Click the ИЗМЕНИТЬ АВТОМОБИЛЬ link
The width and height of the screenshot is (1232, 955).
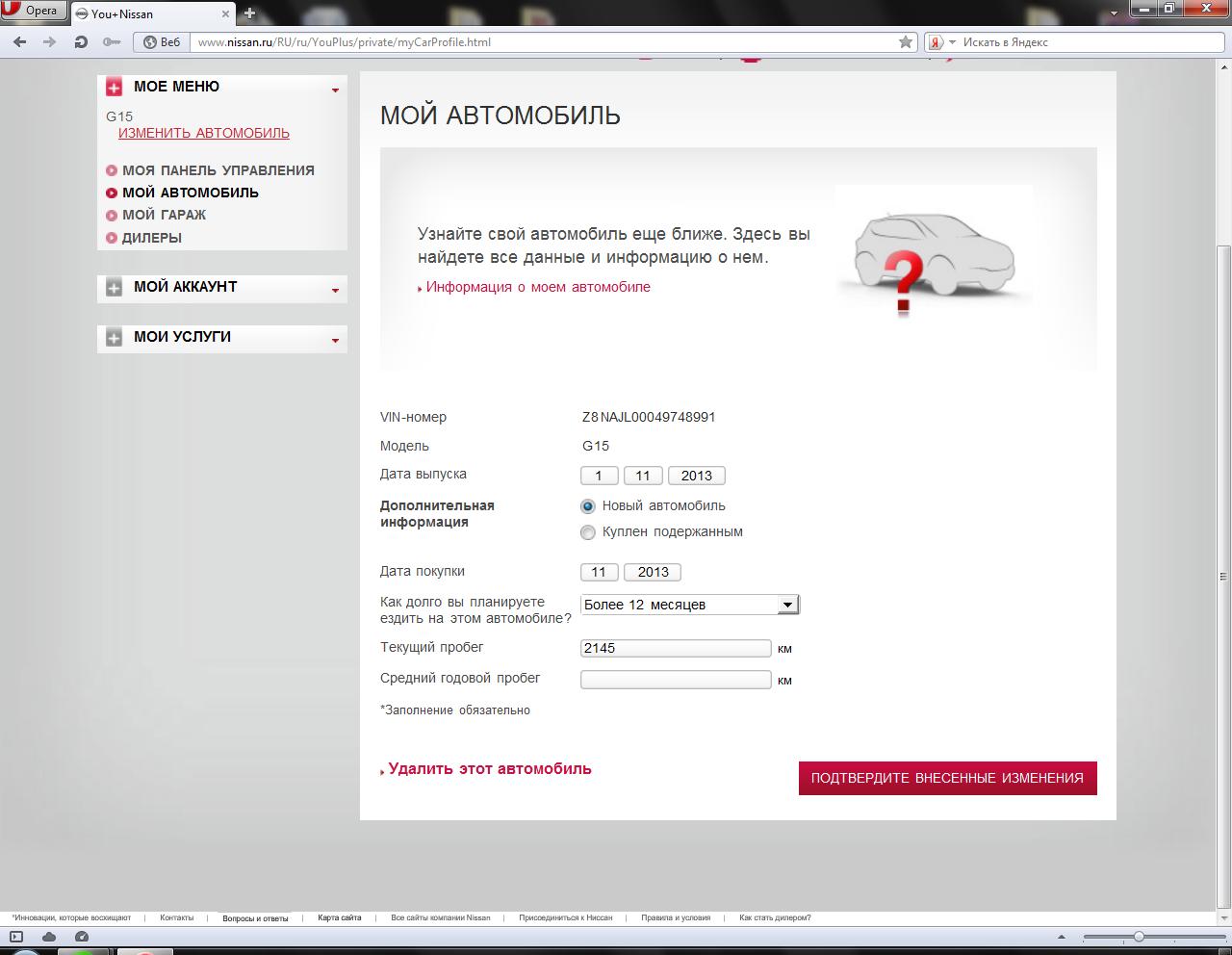click(x=204, y=133)
